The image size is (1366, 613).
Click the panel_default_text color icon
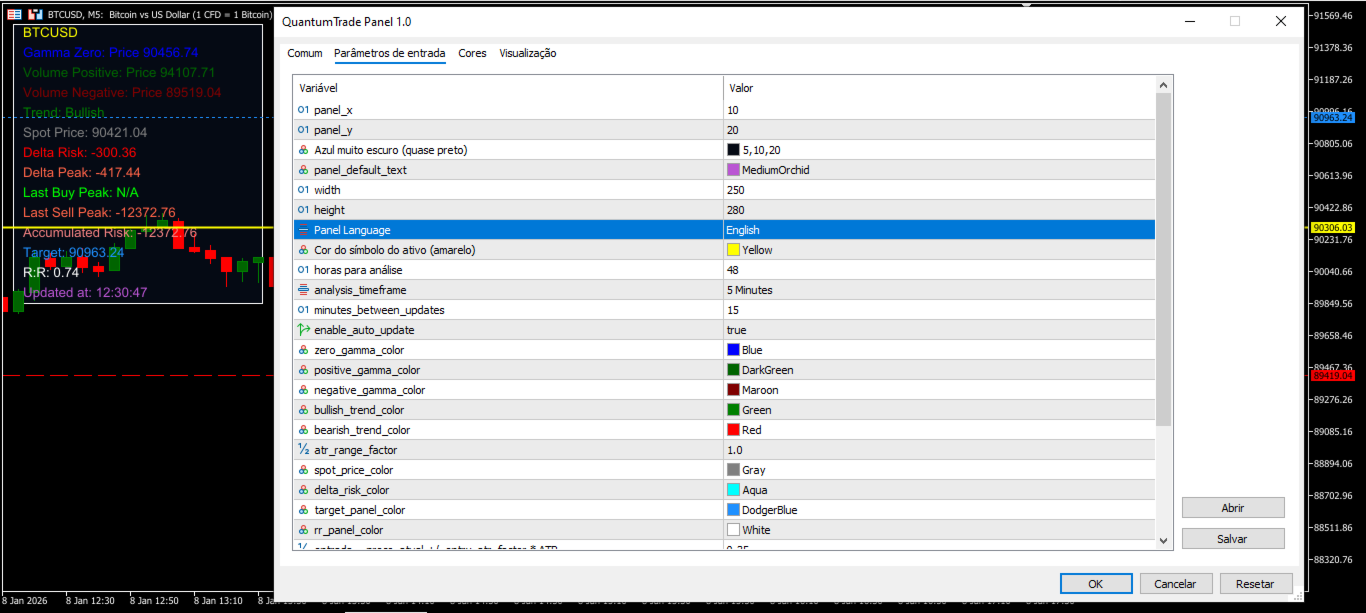303,170
